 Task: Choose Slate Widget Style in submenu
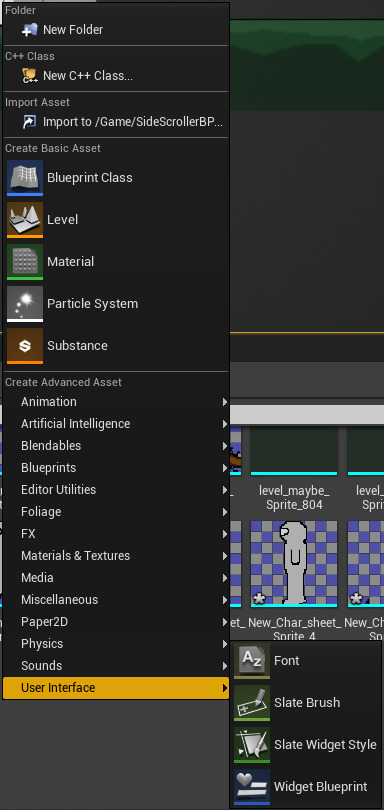(x=306, y=745)
